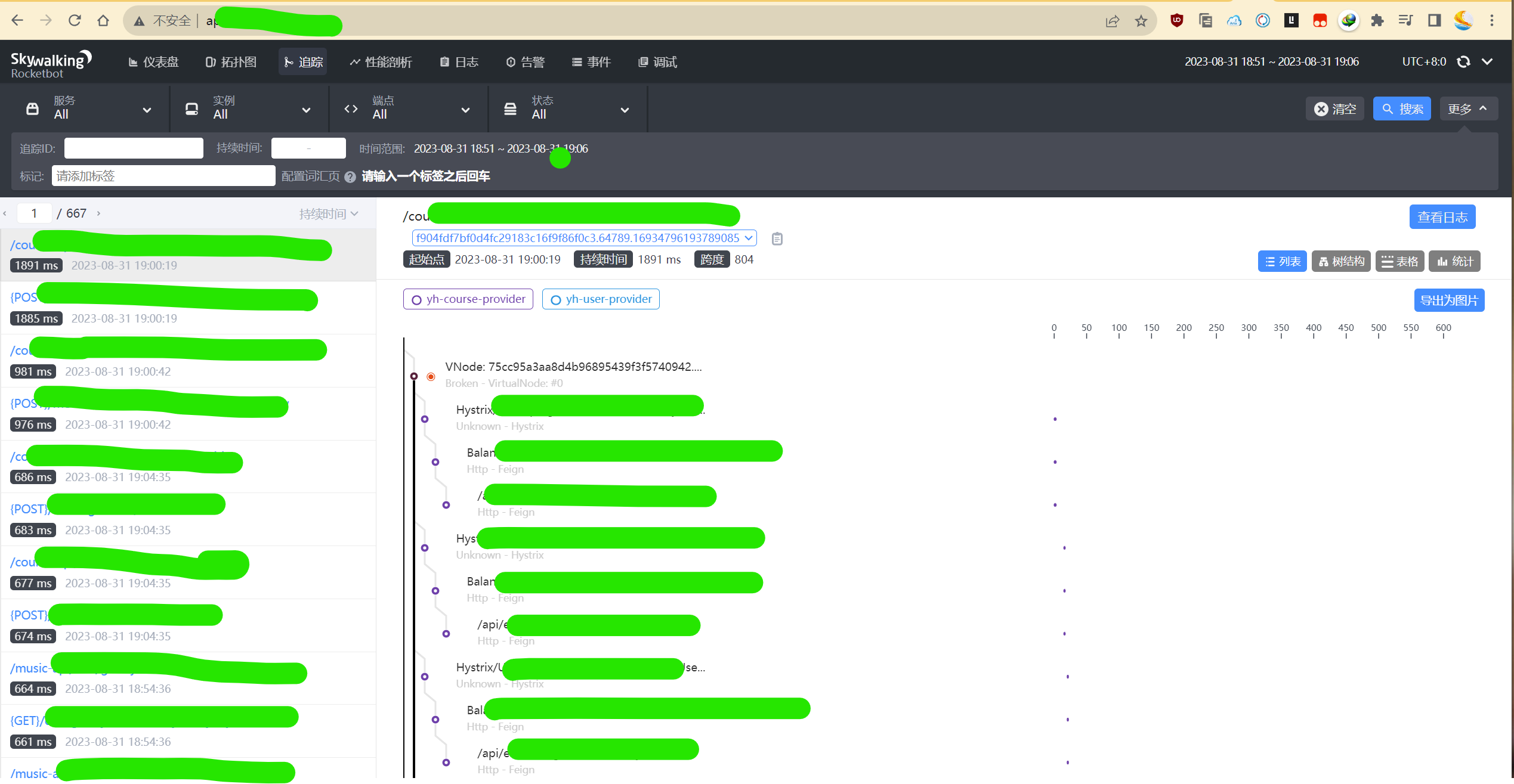Go to the 日志 log tab
This screenshot has height=784, width=1514.
pyautogui.click(x=459, y=62)
